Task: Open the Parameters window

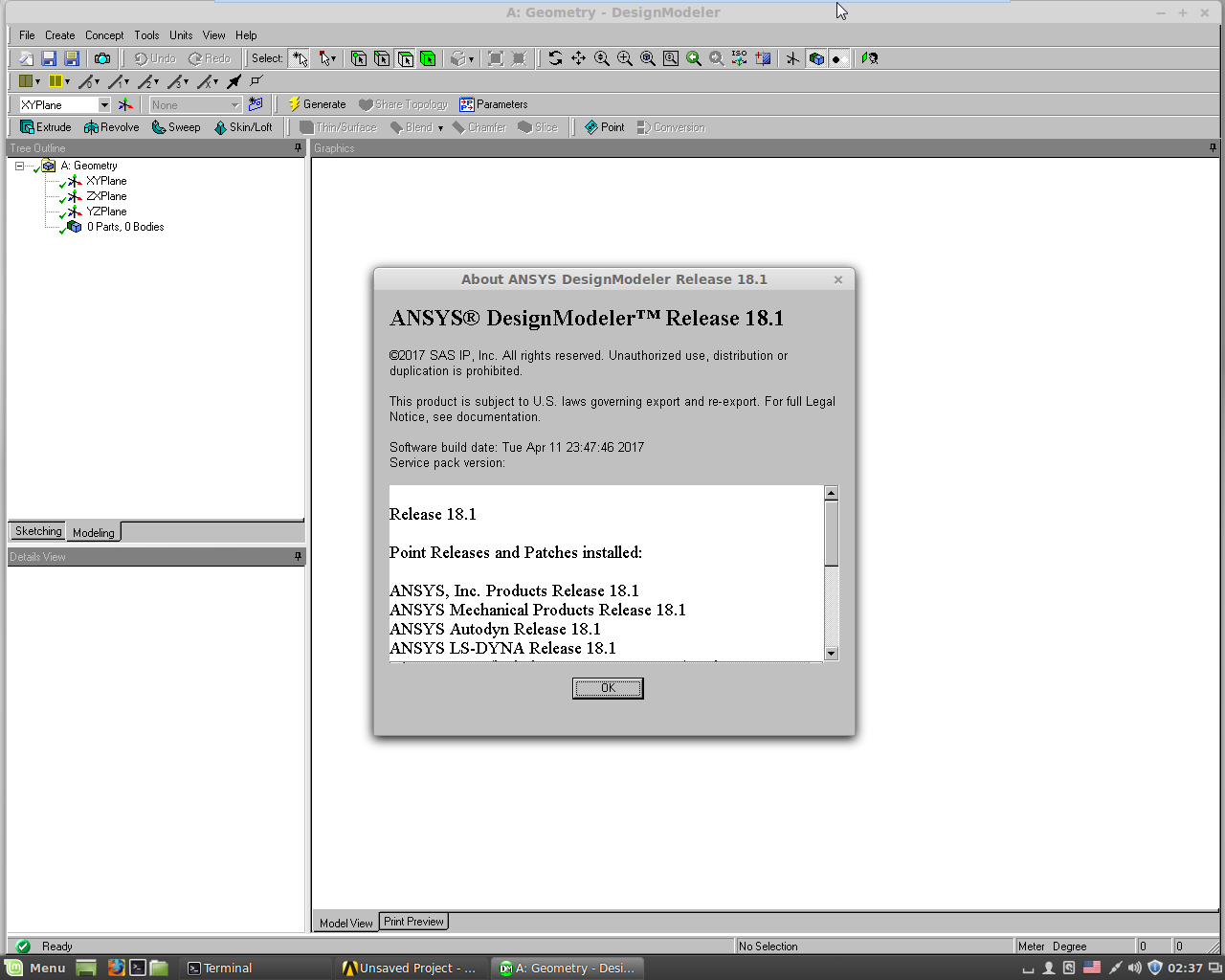Action: tap(493, 104)
